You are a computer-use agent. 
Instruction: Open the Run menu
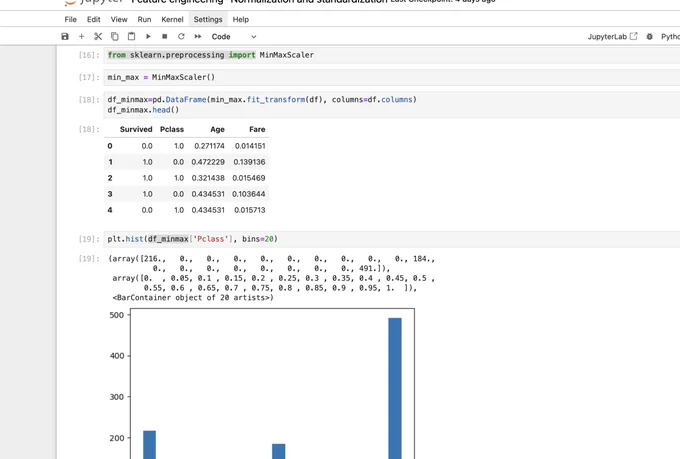pos(144,19)
